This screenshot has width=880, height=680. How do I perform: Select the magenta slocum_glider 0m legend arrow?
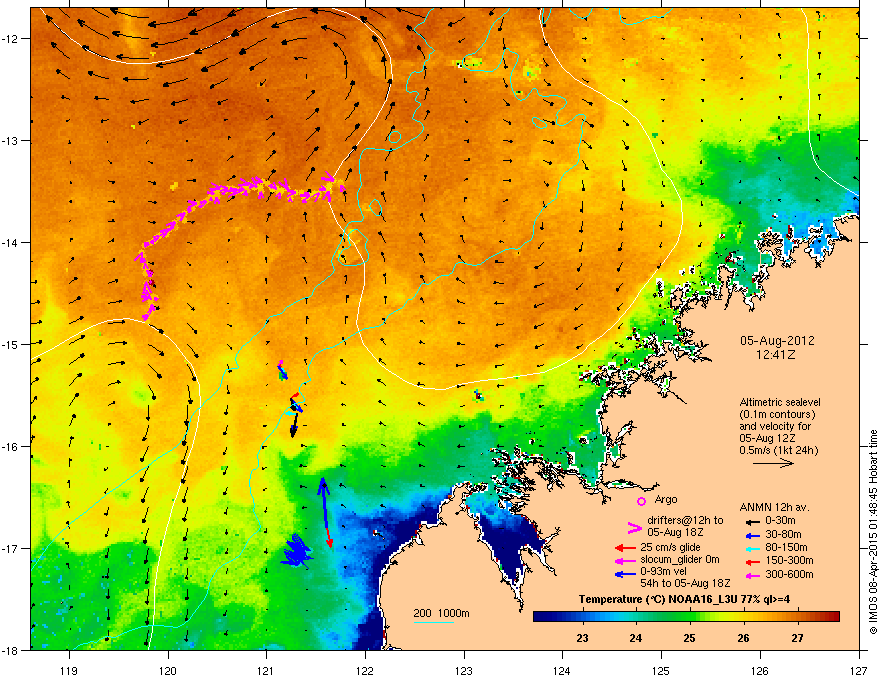(625, 560)
